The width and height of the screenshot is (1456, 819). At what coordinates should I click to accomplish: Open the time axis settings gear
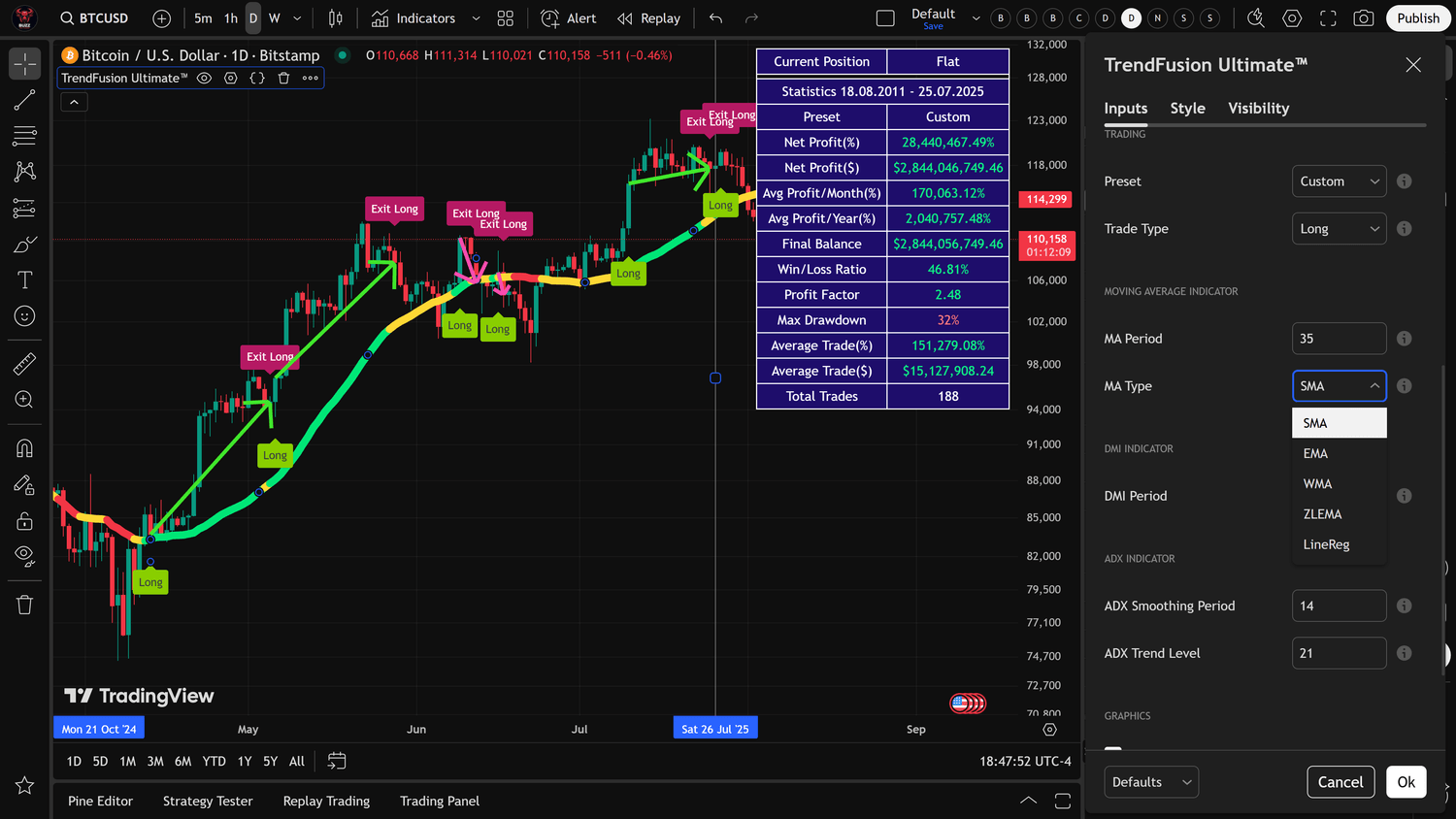pos(1049,729)
